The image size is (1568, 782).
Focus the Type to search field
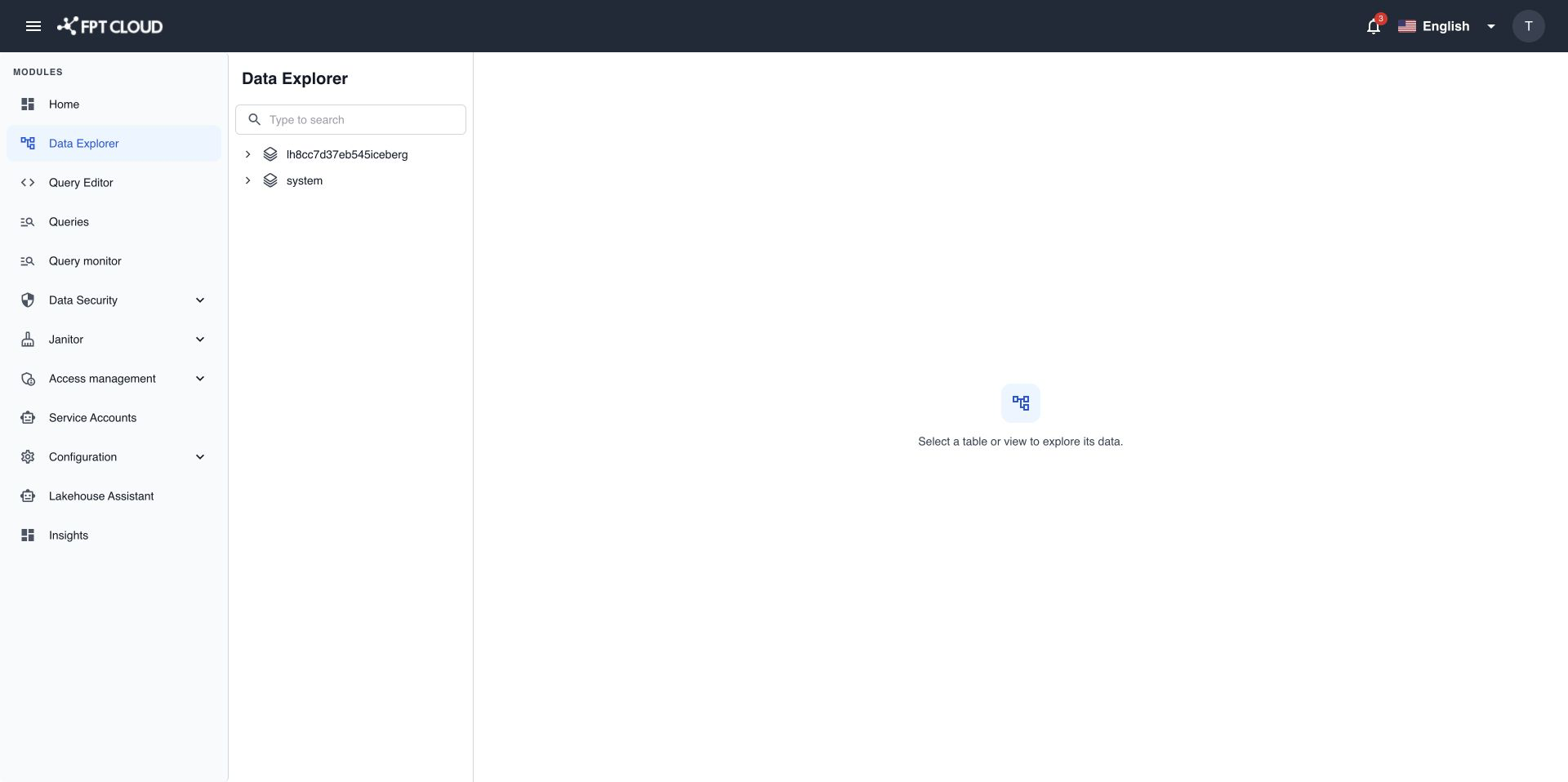click(x=350, y=120)
